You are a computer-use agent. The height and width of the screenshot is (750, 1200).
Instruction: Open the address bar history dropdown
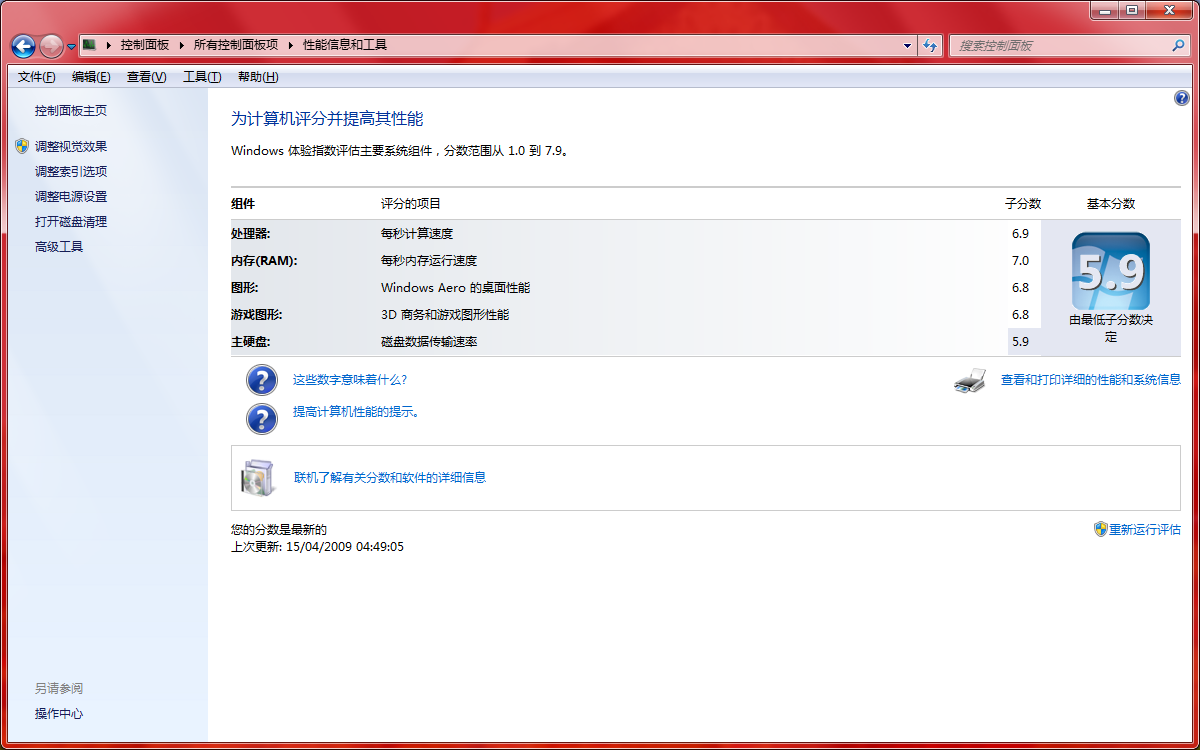click(x=906, y=46)
